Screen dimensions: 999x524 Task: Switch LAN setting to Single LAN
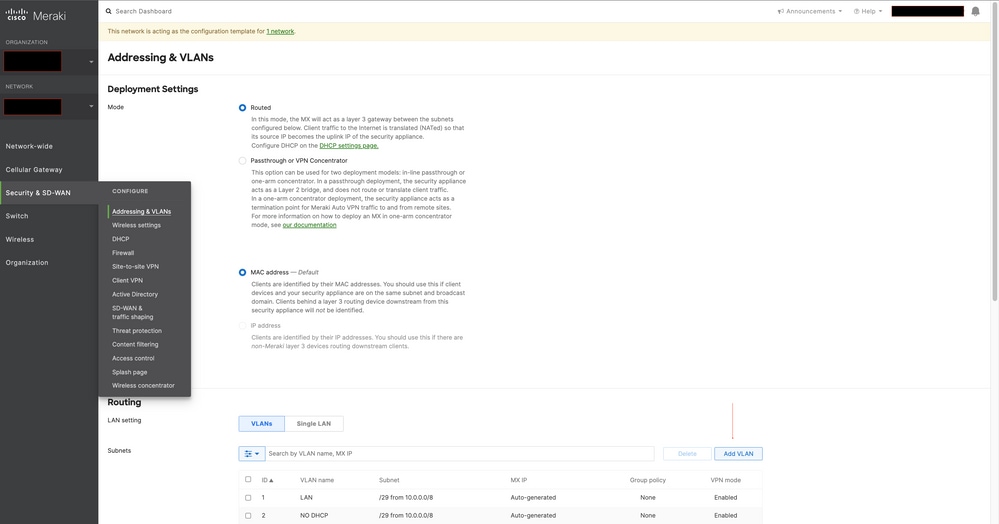click(x=314, y=424)
